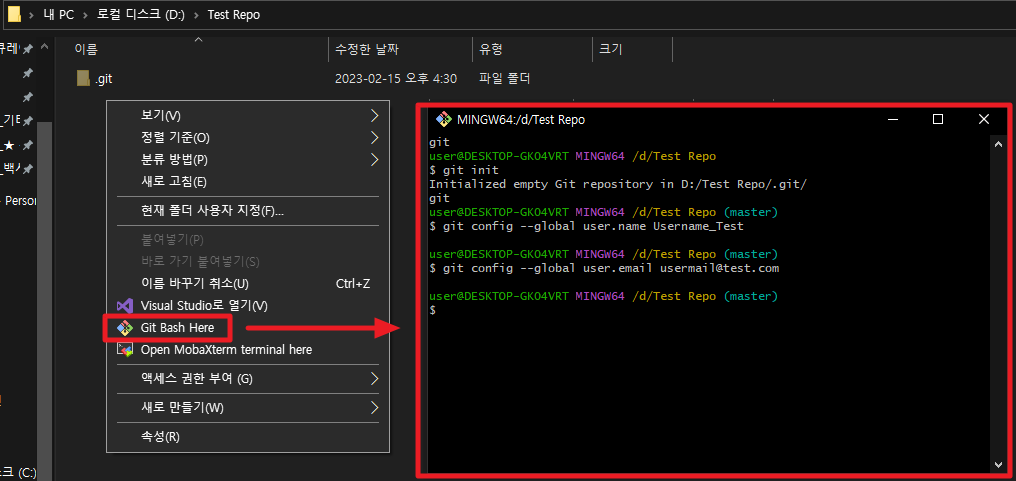Expand 액세스 권한 부여 (G) submenu

pos(247,378)
